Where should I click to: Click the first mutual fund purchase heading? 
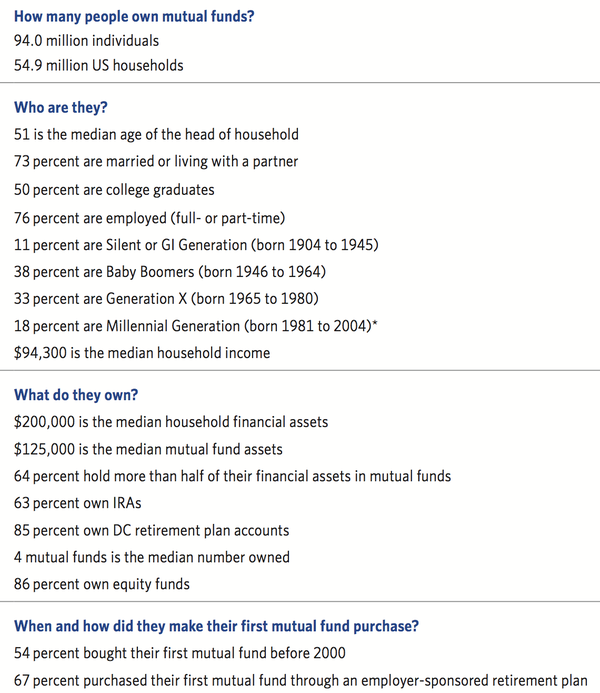coord(216,626)
